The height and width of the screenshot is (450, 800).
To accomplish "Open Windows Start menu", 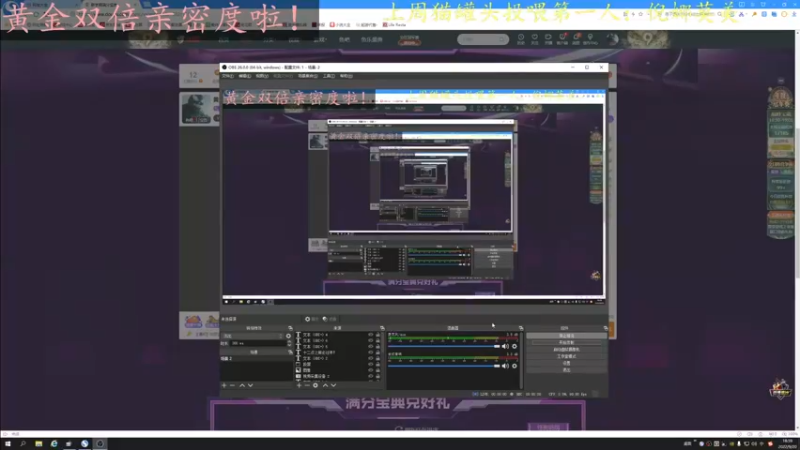I will pyautogui.click(x=7, y=444).
